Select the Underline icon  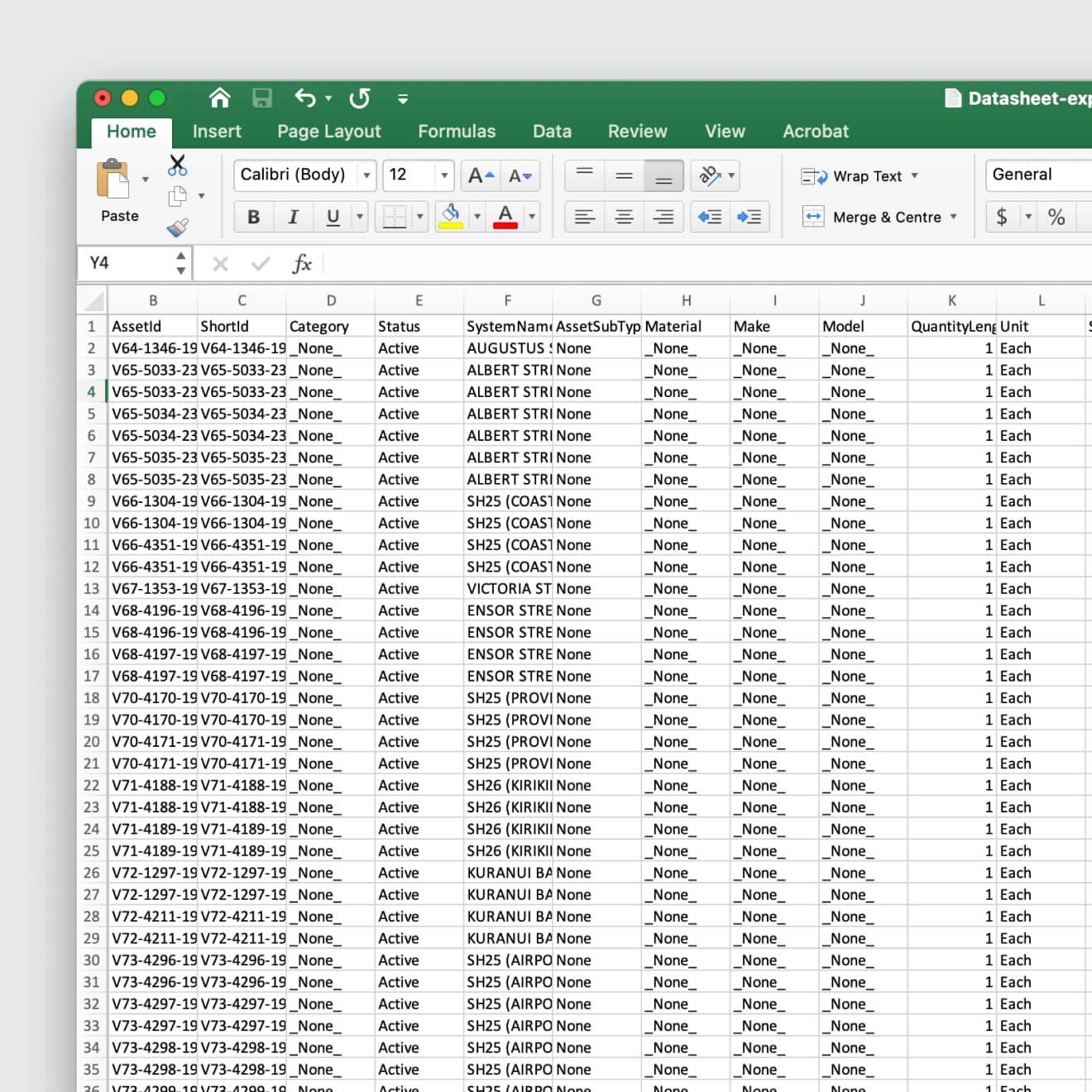pyautogui.click(x=331, y=217)
